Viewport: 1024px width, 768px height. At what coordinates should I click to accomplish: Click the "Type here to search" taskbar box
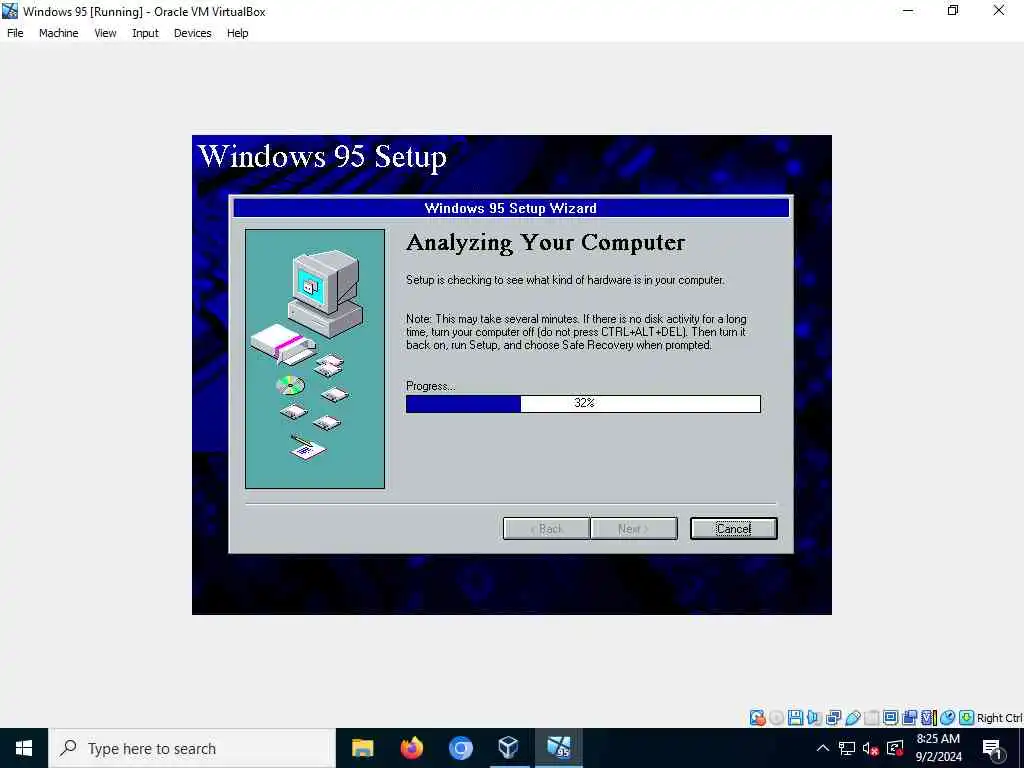(192, 748)
